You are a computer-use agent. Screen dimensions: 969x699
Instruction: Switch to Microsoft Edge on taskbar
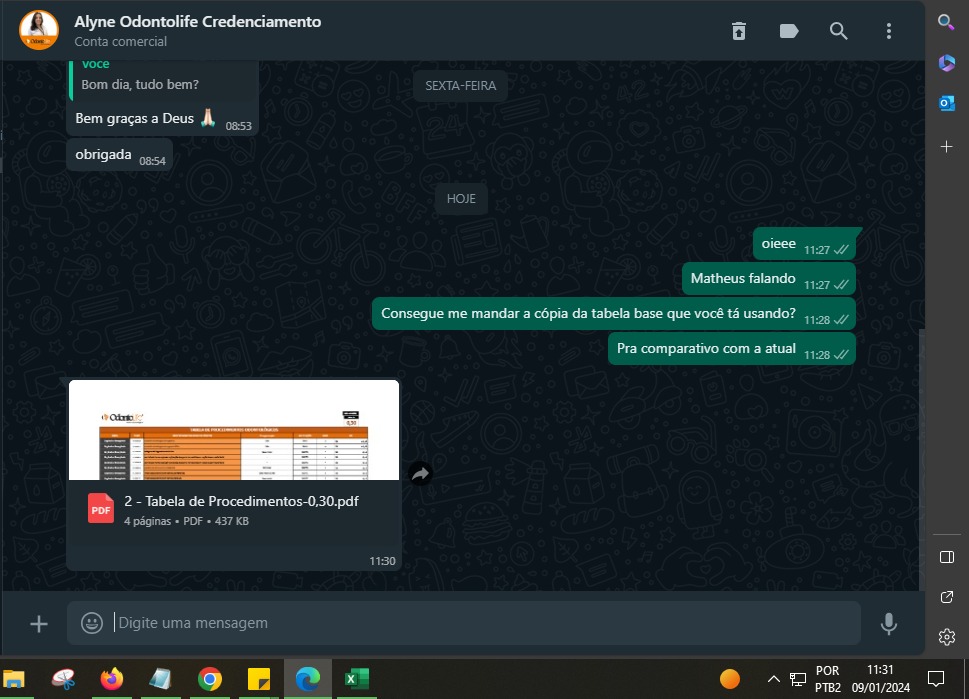(x=308, y=679)
